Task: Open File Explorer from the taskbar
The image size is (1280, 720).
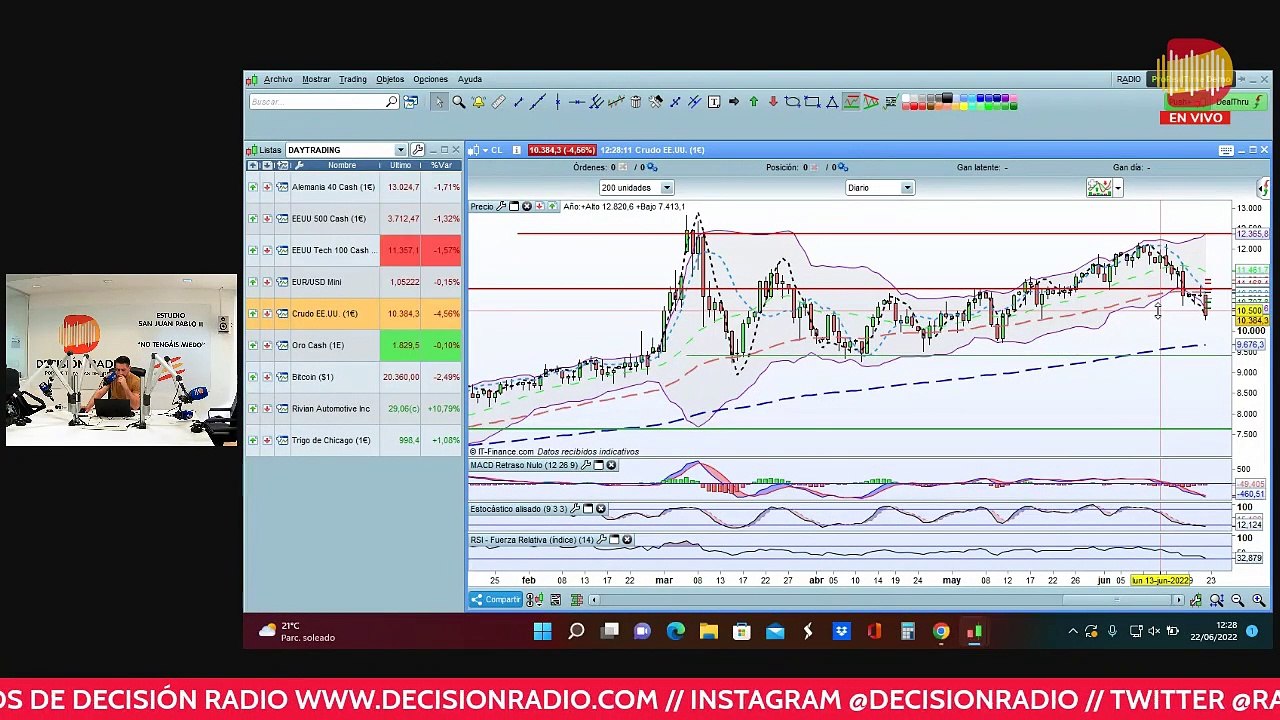Action: 708,631
